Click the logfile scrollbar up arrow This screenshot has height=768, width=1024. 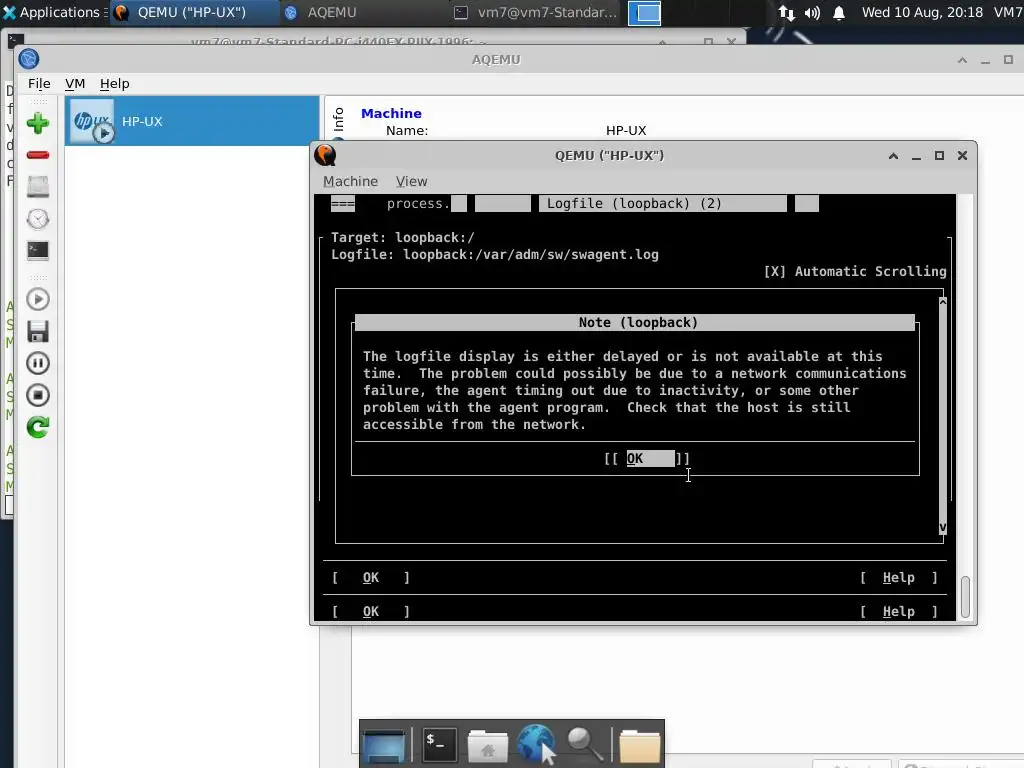pyautogui.click(x=942, y=302)
